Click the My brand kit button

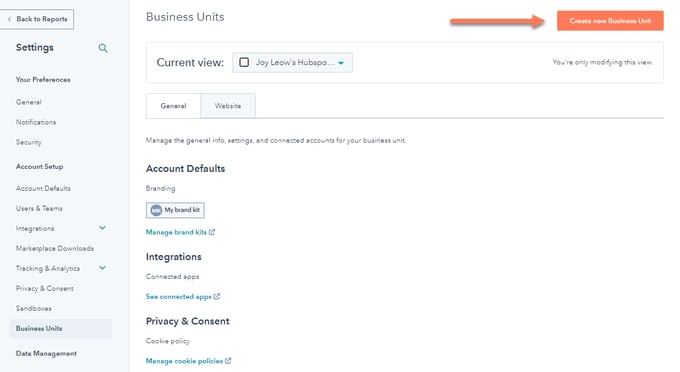pyautogui.click(x=175, y=210)
